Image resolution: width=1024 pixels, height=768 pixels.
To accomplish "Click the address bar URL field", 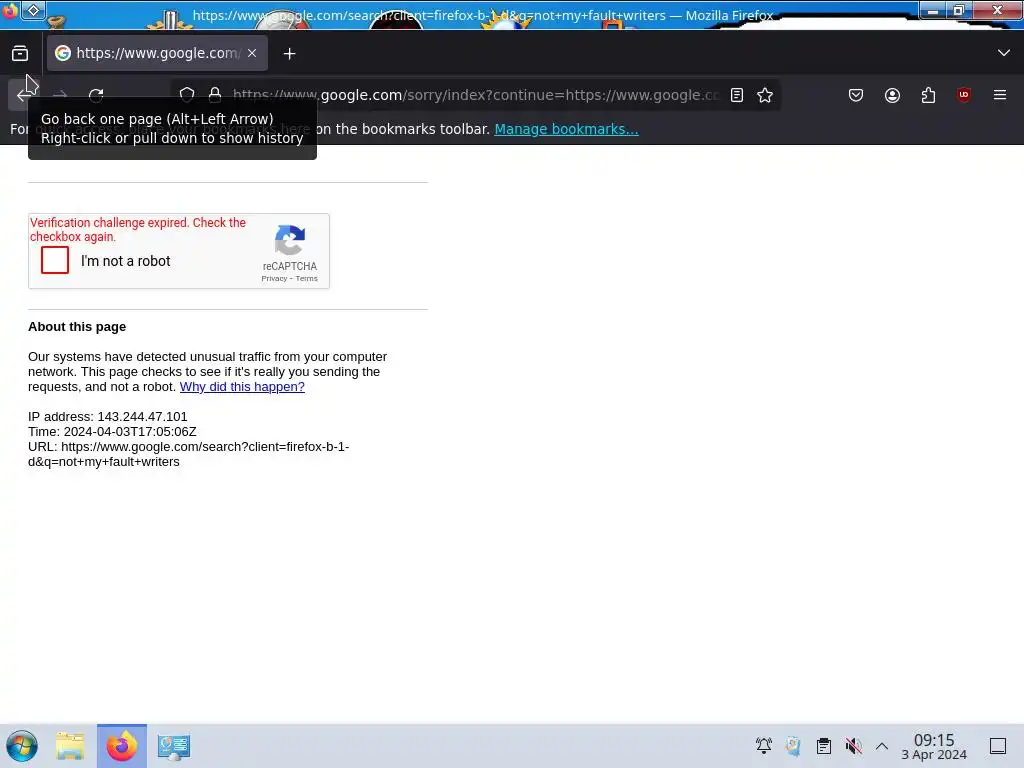I will 475,95.
